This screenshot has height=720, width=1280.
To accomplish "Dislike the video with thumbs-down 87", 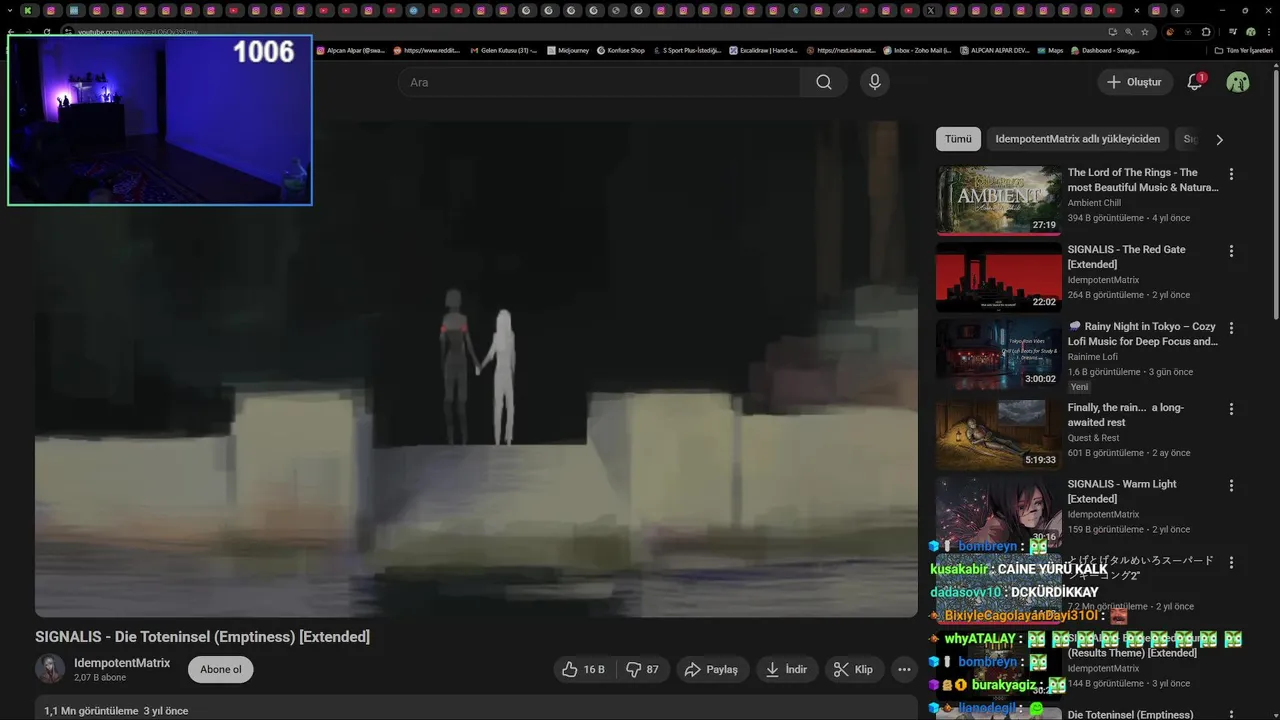I will (643, 669).
